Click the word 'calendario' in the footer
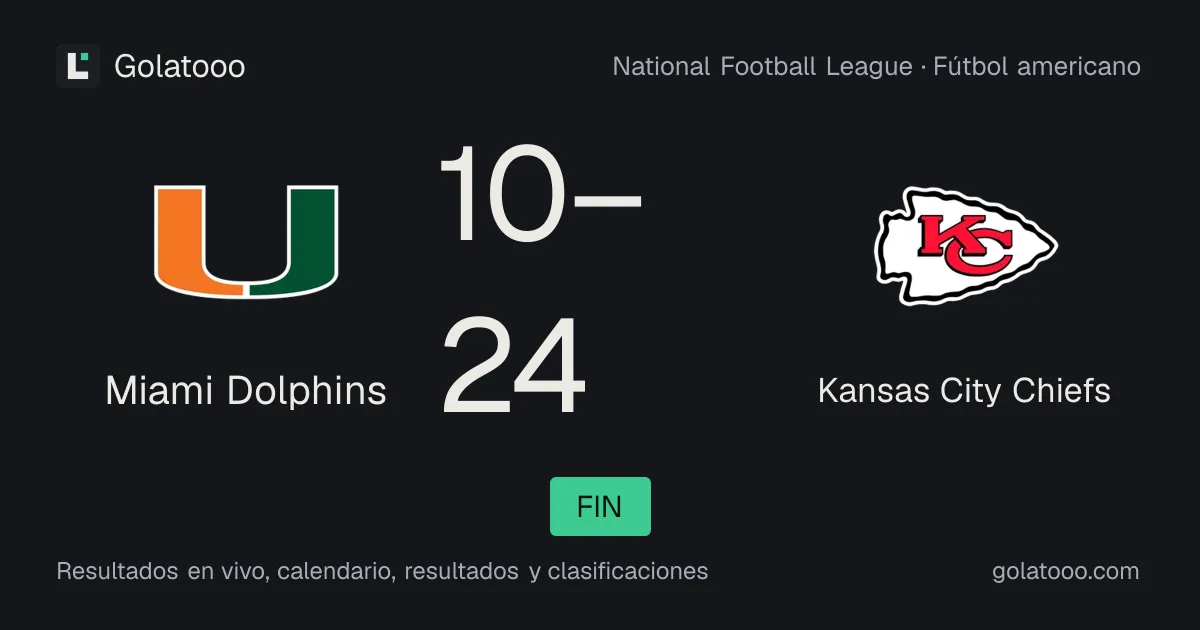This screenshot has width=1200, height=630. point(336,572)
